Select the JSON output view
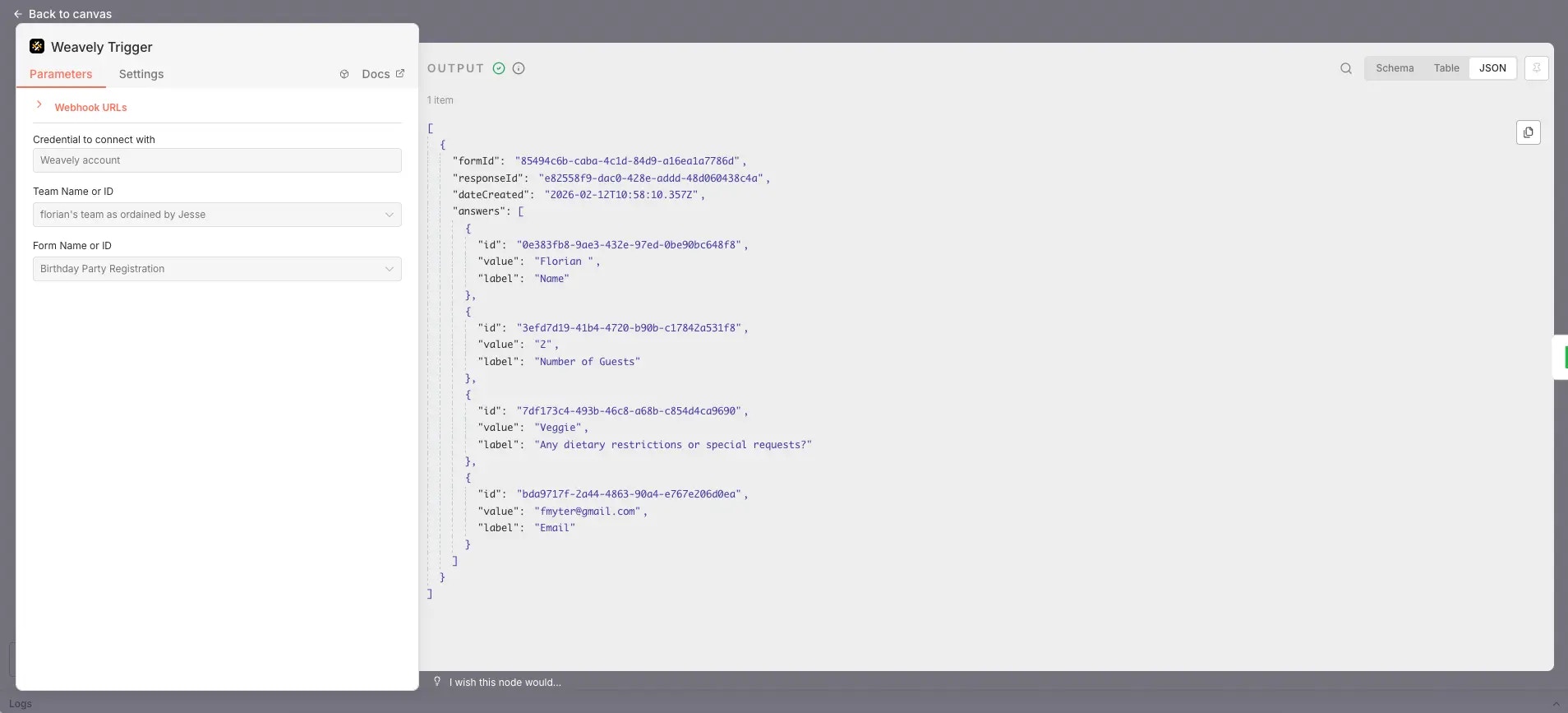 pyautogui.click(x=1492, y=68)
